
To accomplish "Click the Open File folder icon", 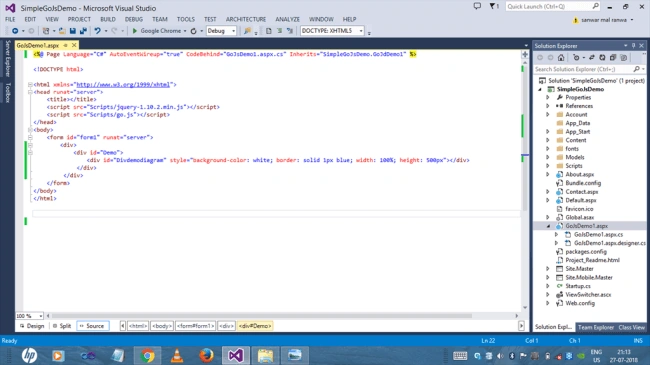I will [62, 31].
